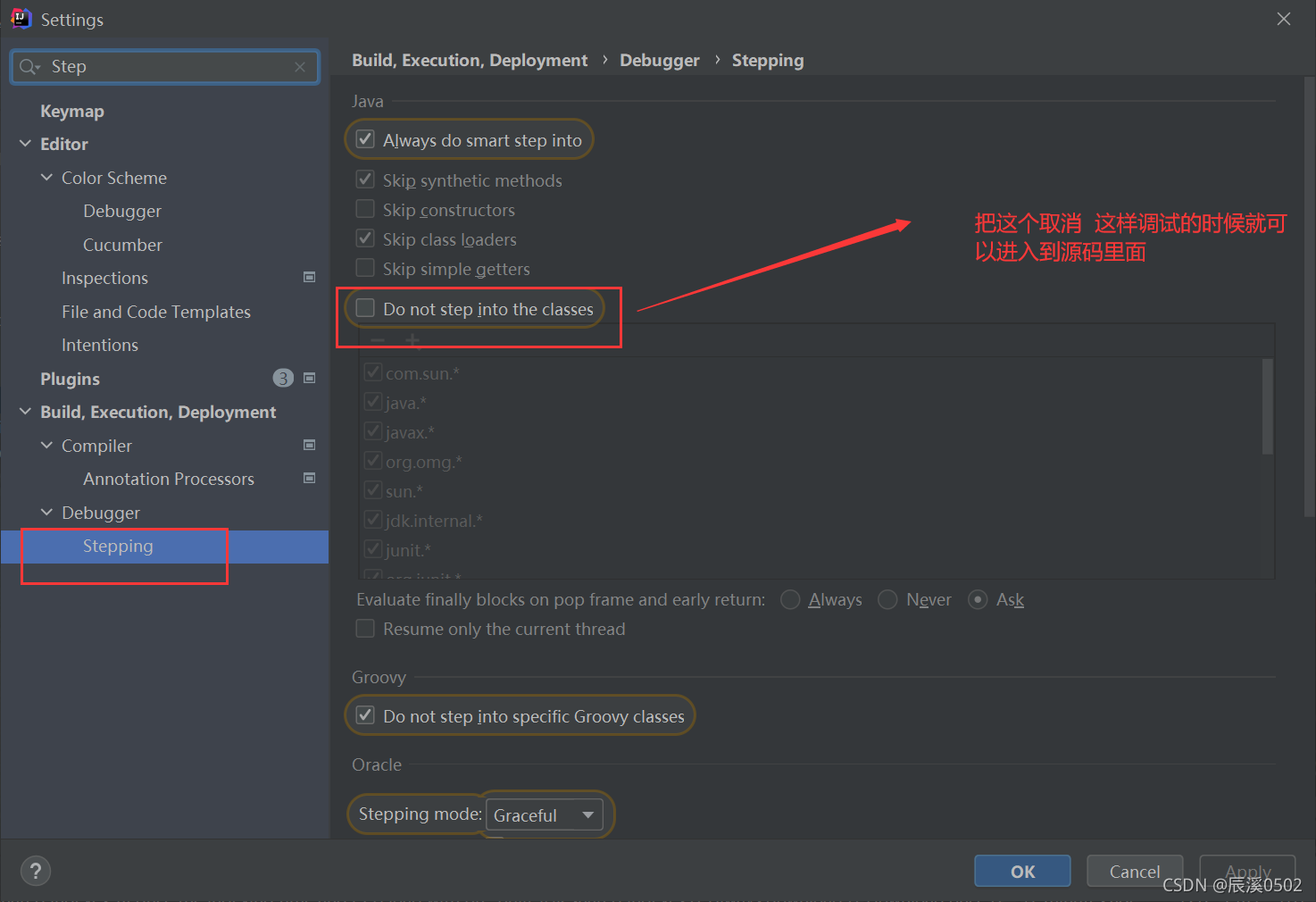Collapse Build, Execution, Deployment tree node
The image size is (1316, 902).
[25, 412]
